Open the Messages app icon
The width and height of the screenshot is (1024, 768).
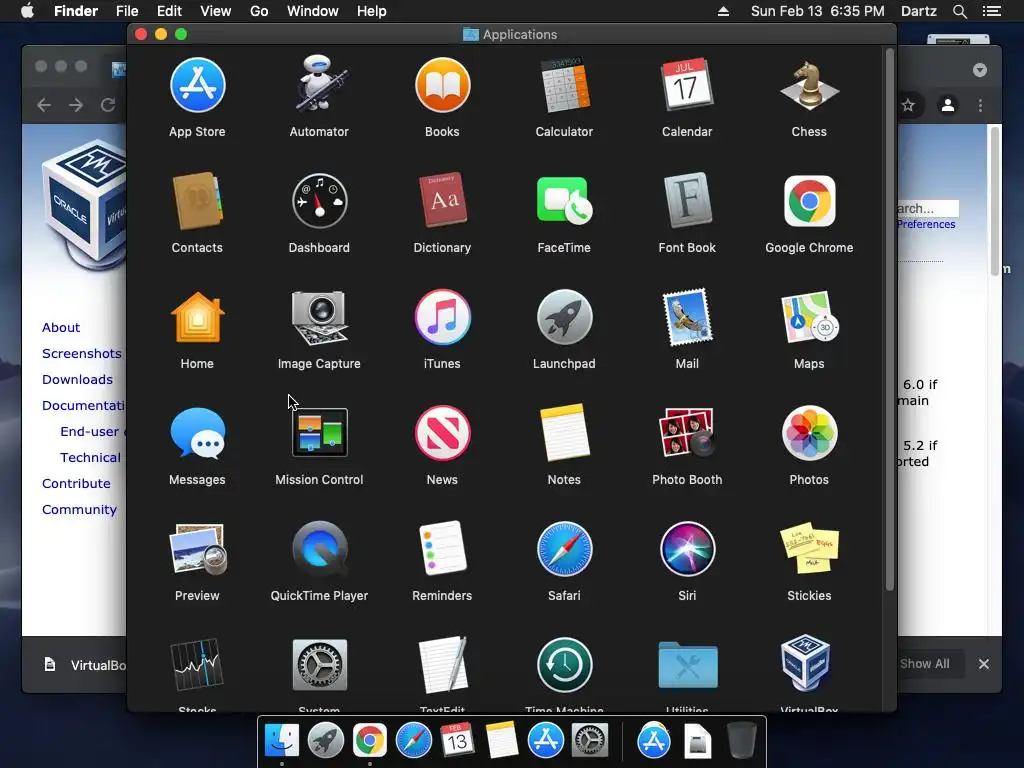click(x=197, y=433)
